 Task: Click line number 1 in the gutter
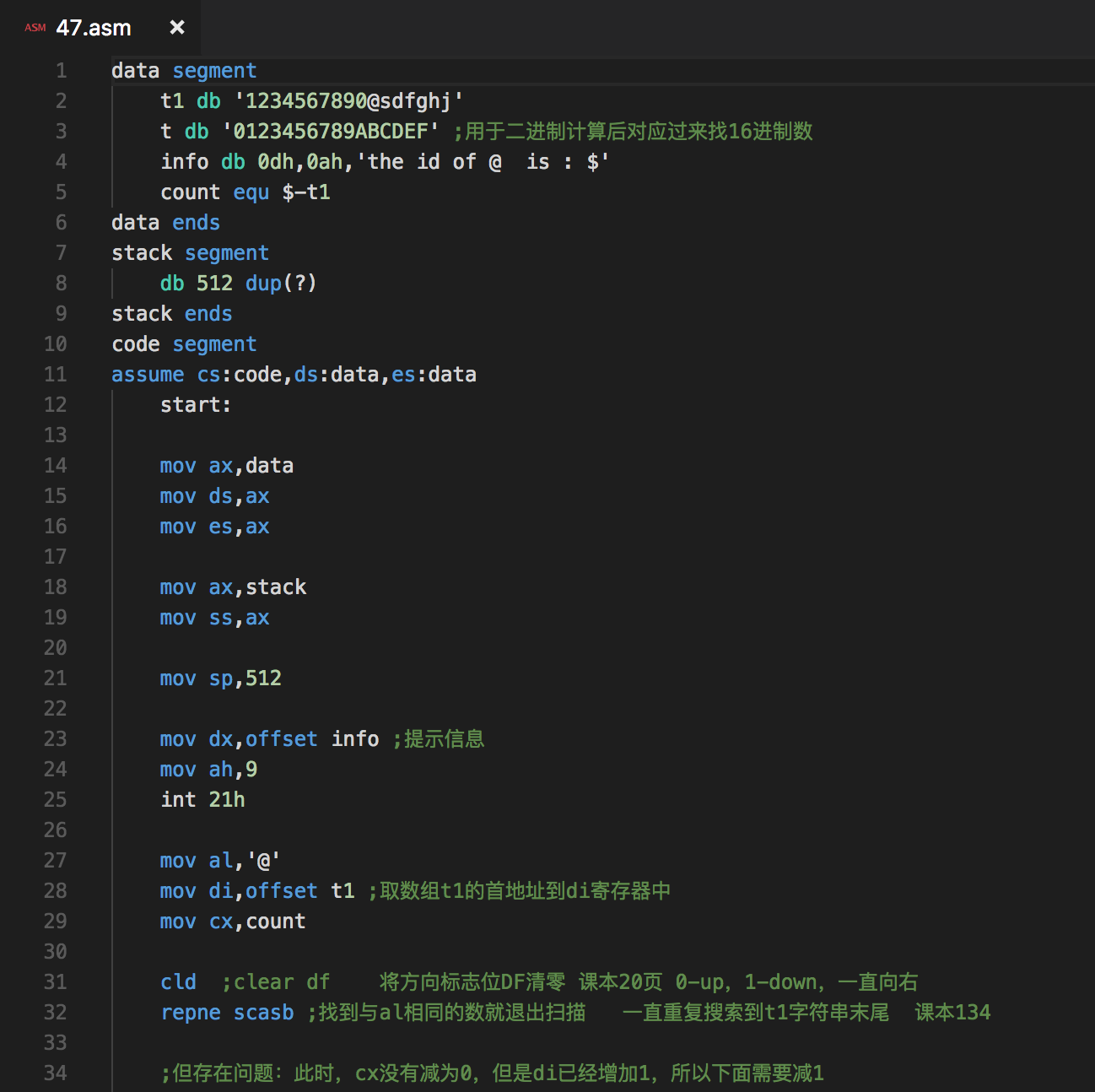(x=62, y=71)
